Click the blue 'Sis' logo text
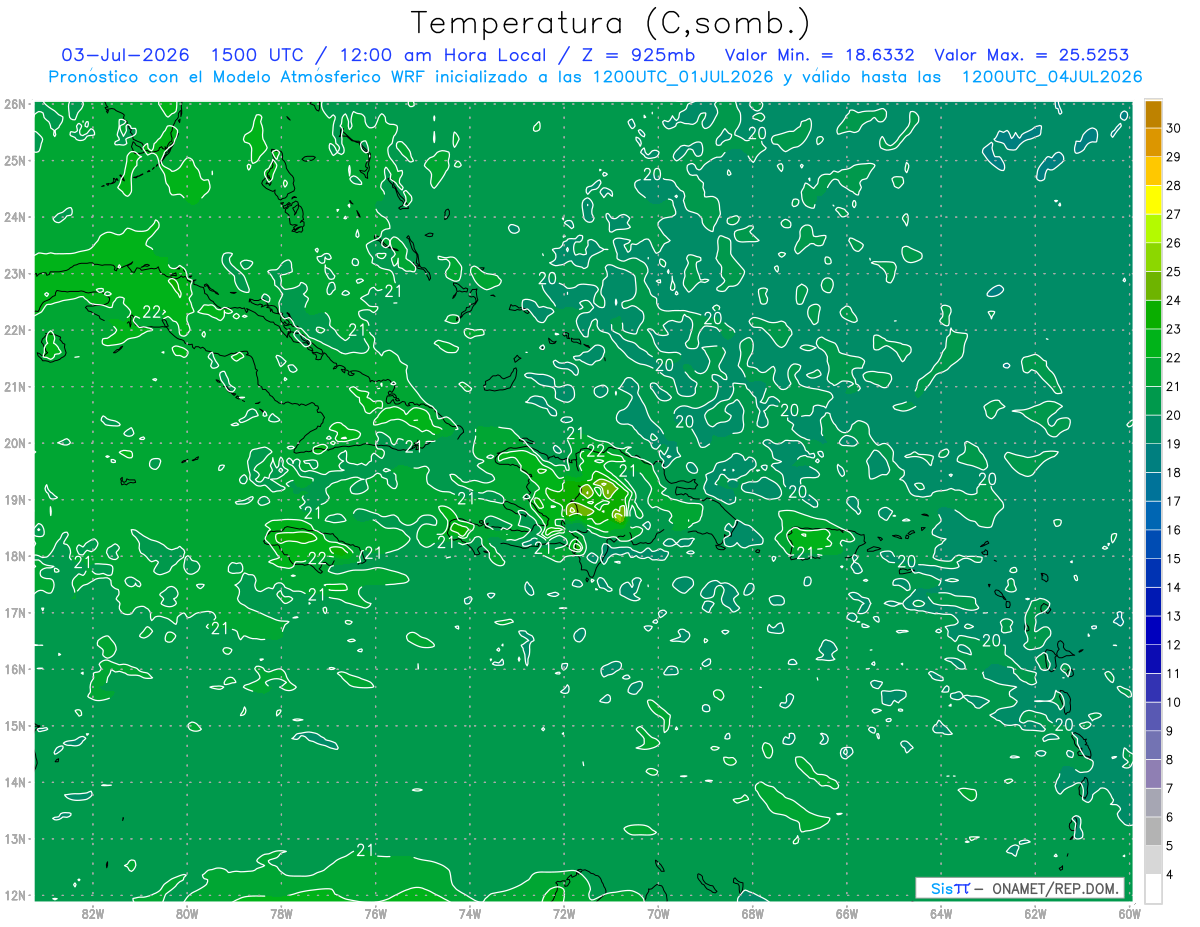This screenshot has height=927, width=1200. 943,888
